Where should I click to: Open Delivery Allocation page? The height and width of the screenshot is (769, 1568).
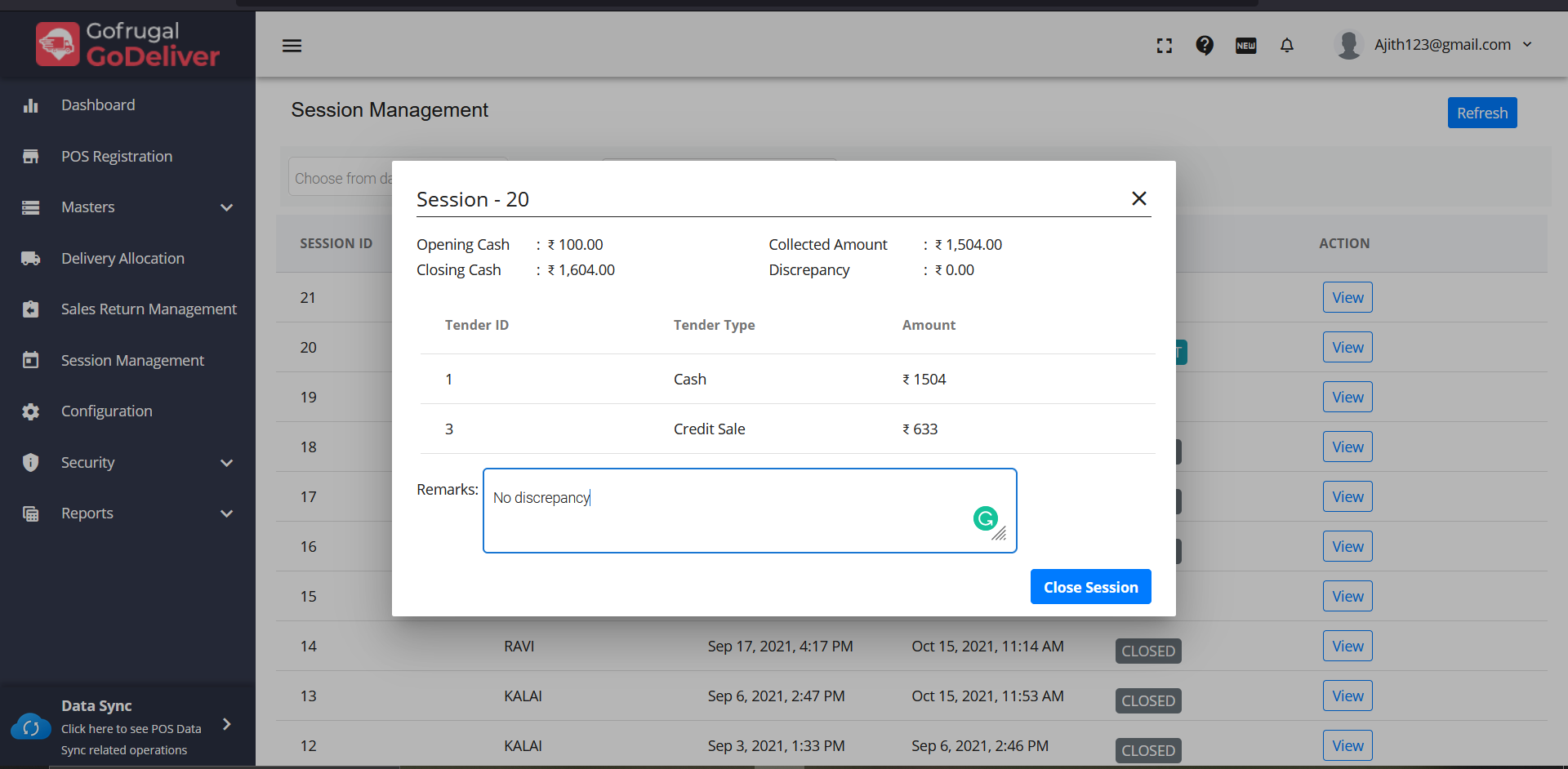[122, 259]
